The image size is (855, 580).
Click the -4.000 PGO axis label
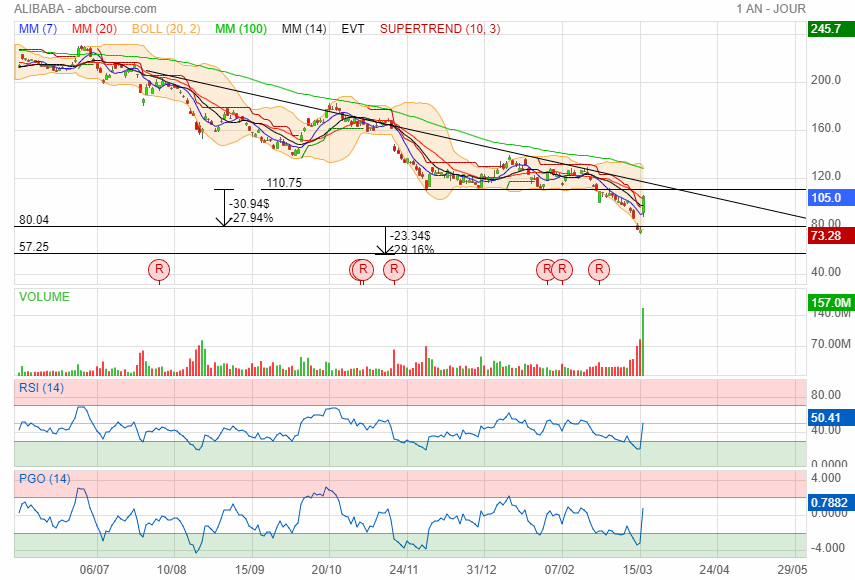point(826,548)
